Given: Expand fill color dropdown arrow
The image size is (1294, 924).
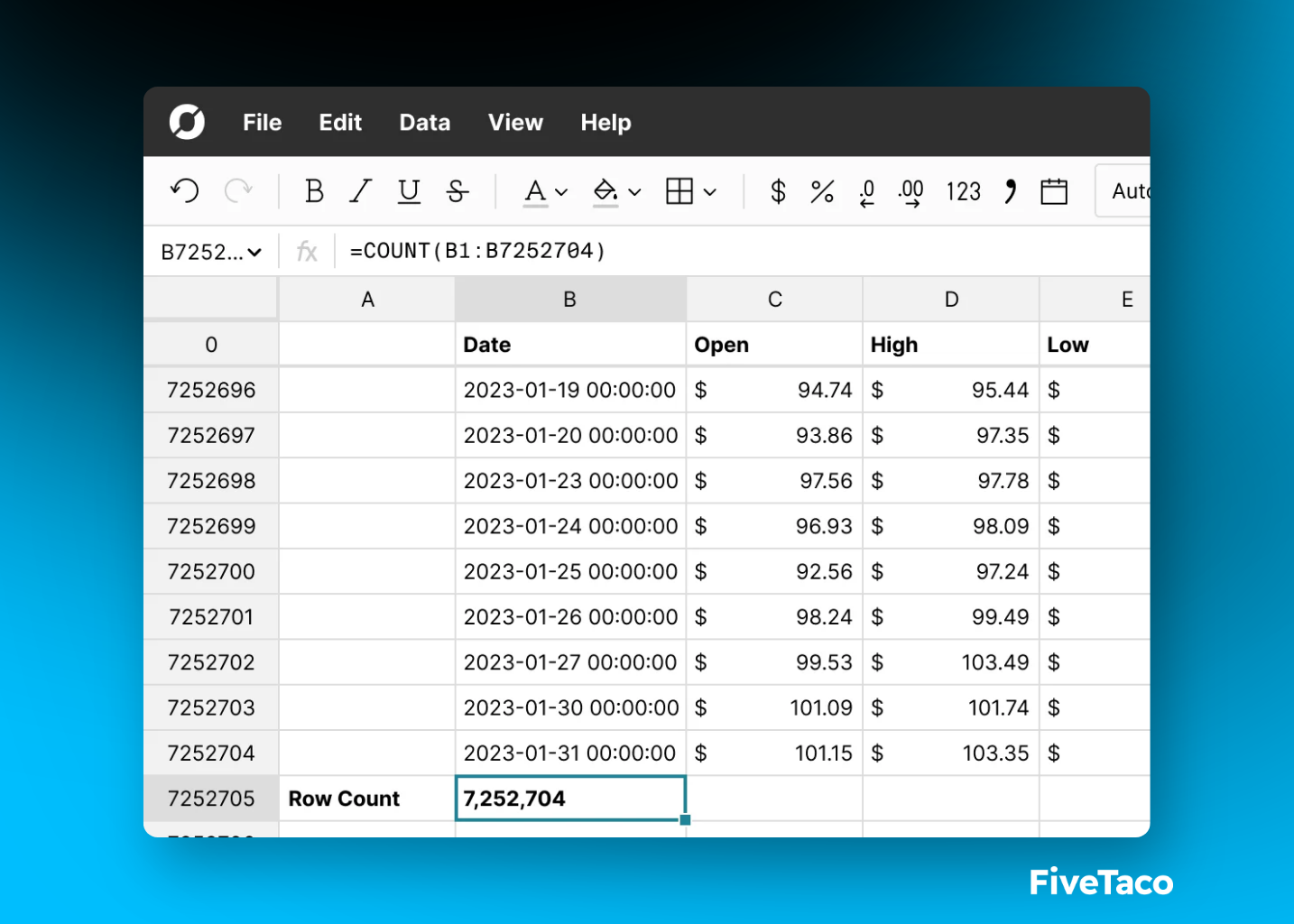Looking at the screenshot, I should point(634,192).
